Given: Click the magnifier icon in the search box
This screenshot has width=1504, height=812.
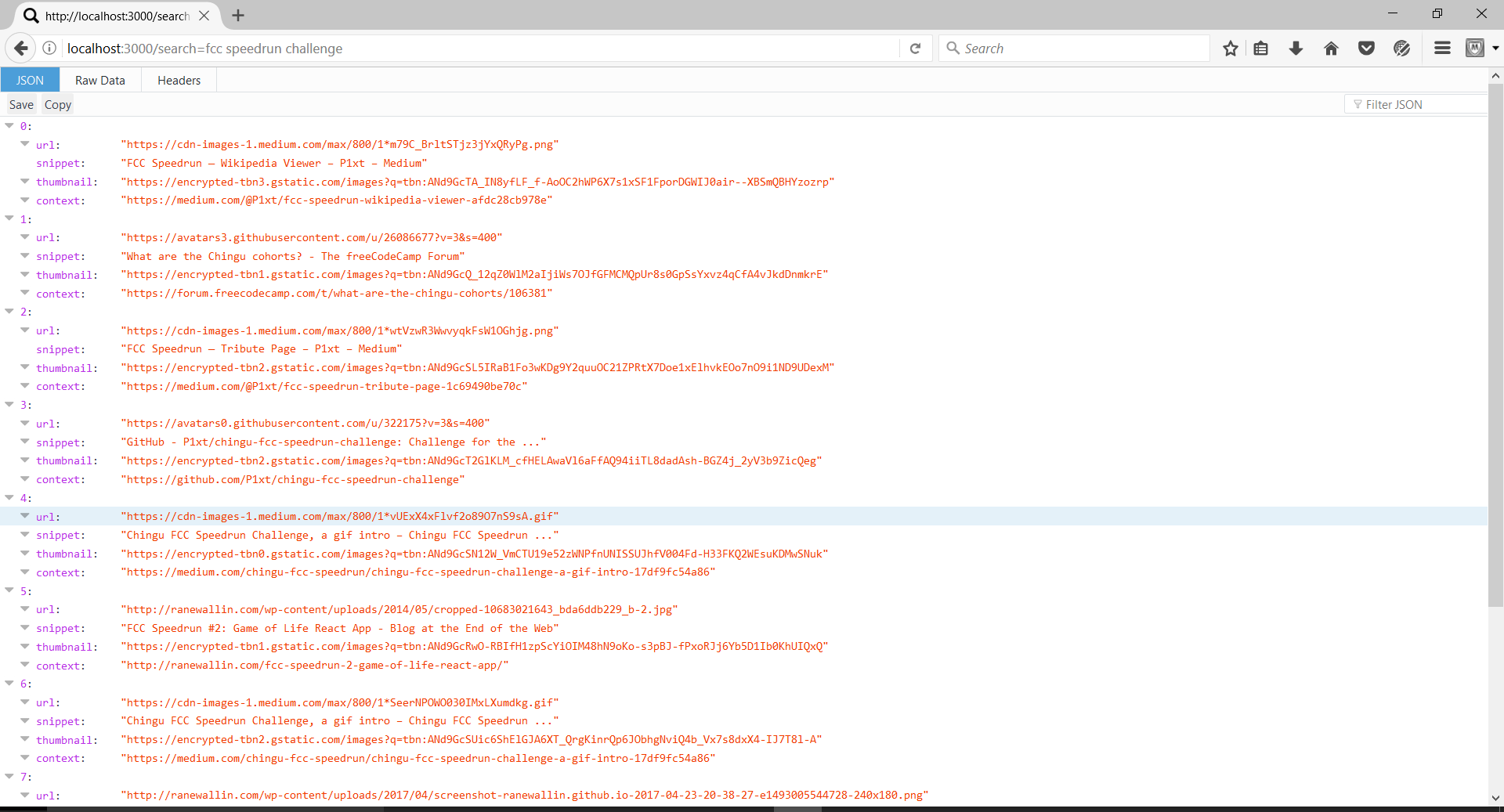Looking at the screenshot, I should [953, 49].
